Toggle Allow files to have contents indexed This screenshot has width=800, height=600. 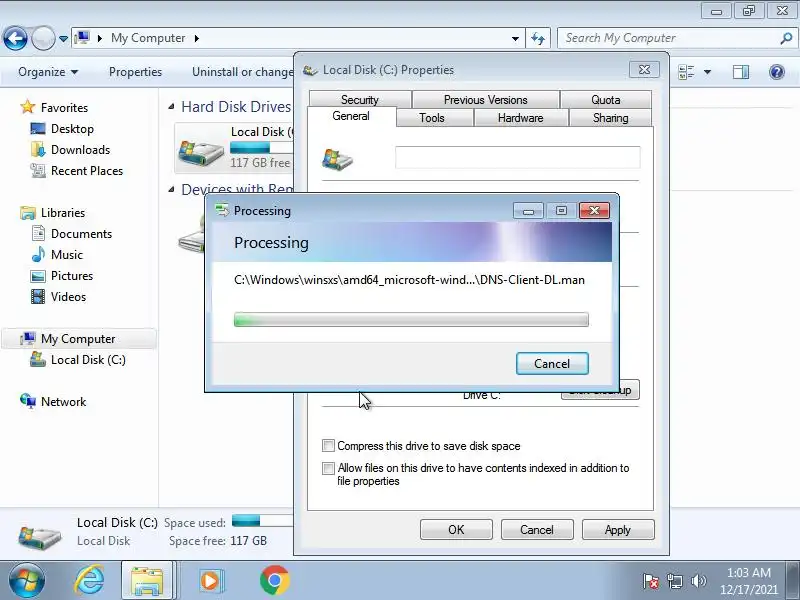point(328,468)
